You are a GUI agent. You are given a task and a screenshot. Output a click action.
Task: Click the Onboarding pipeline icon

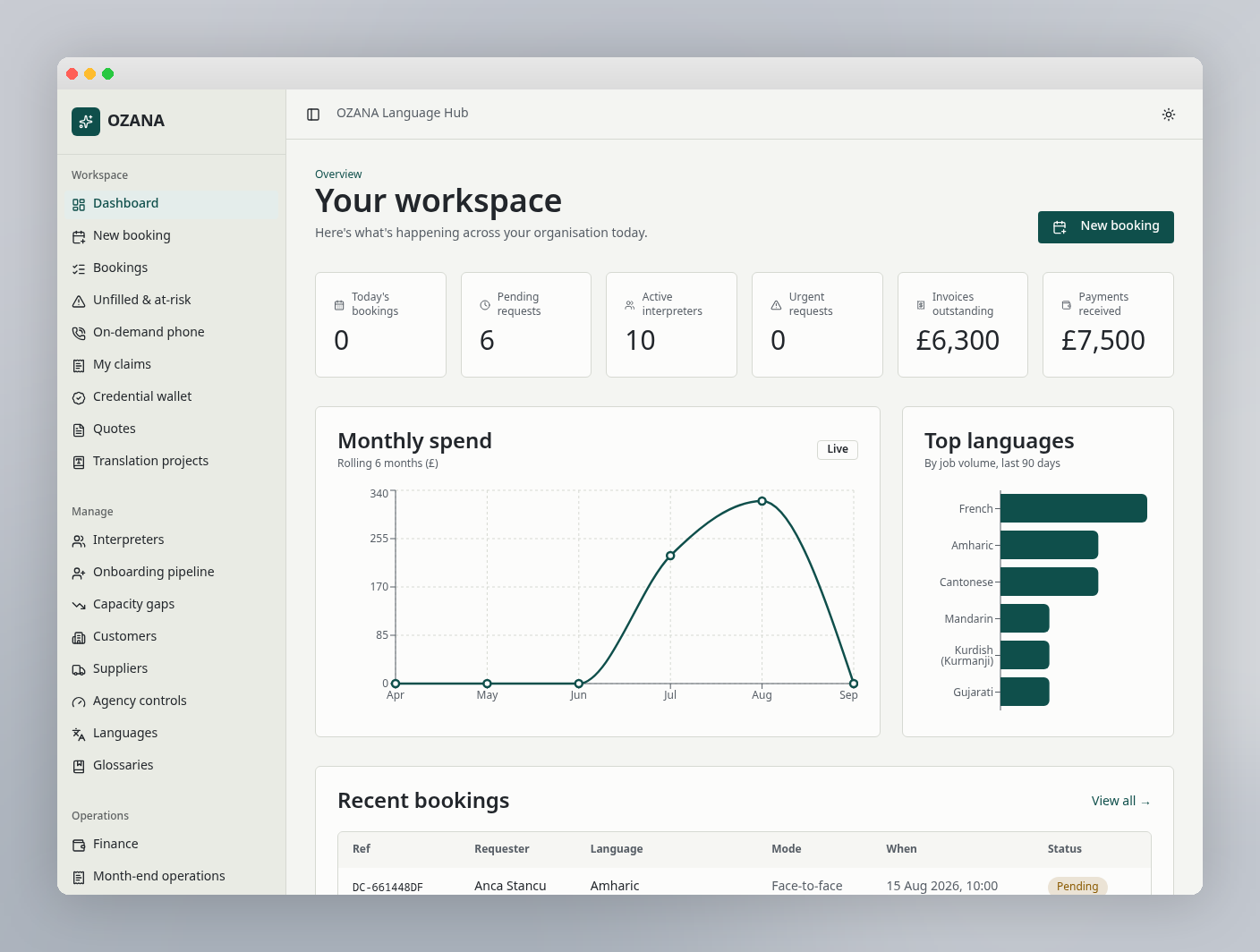point(79,574)
